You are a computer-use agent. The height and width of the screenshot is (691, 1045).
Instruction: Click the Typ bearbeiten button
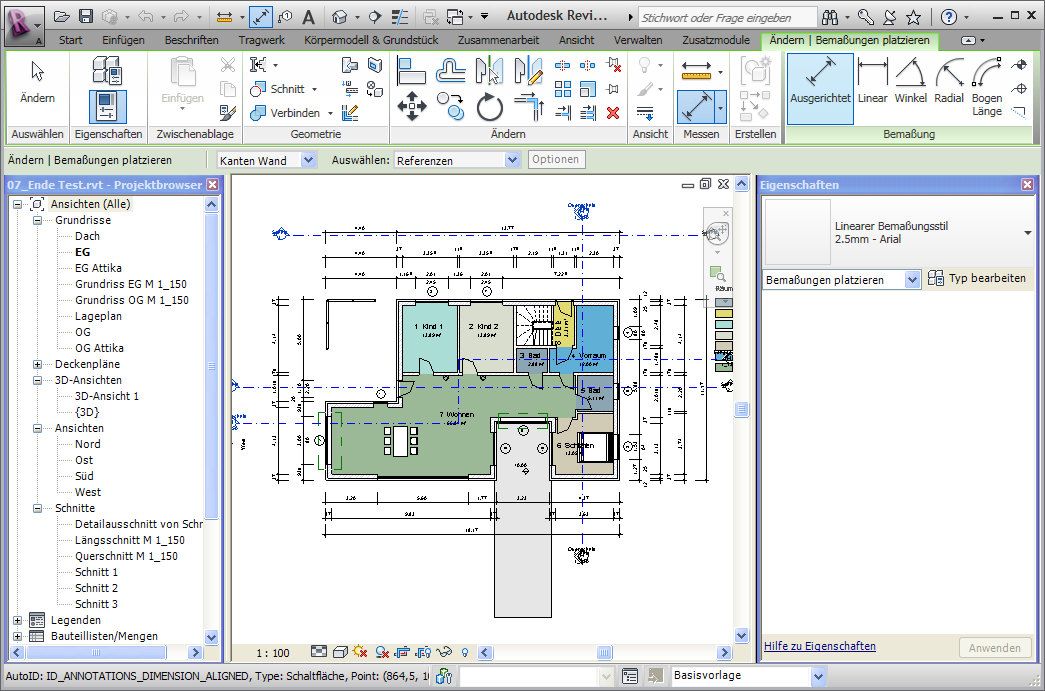tap(978, 278)
